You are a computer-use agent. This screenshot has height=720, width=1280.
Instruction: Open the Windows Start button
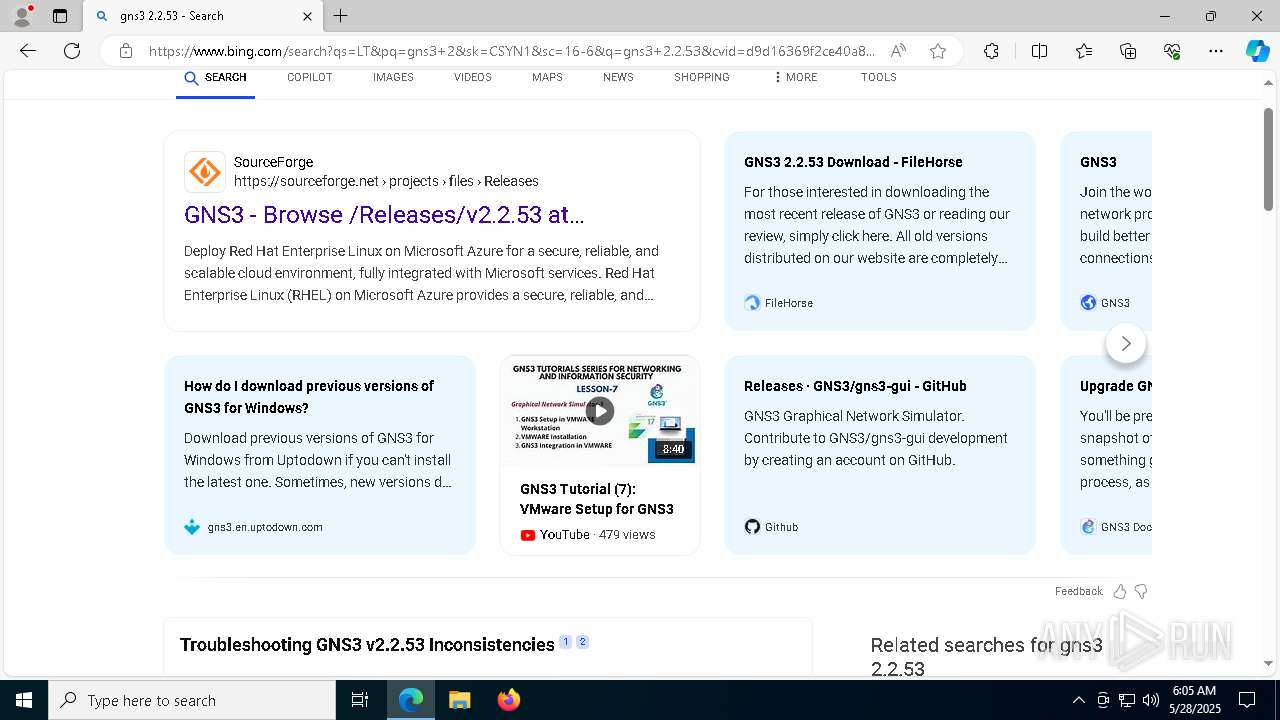coord(24,700)
